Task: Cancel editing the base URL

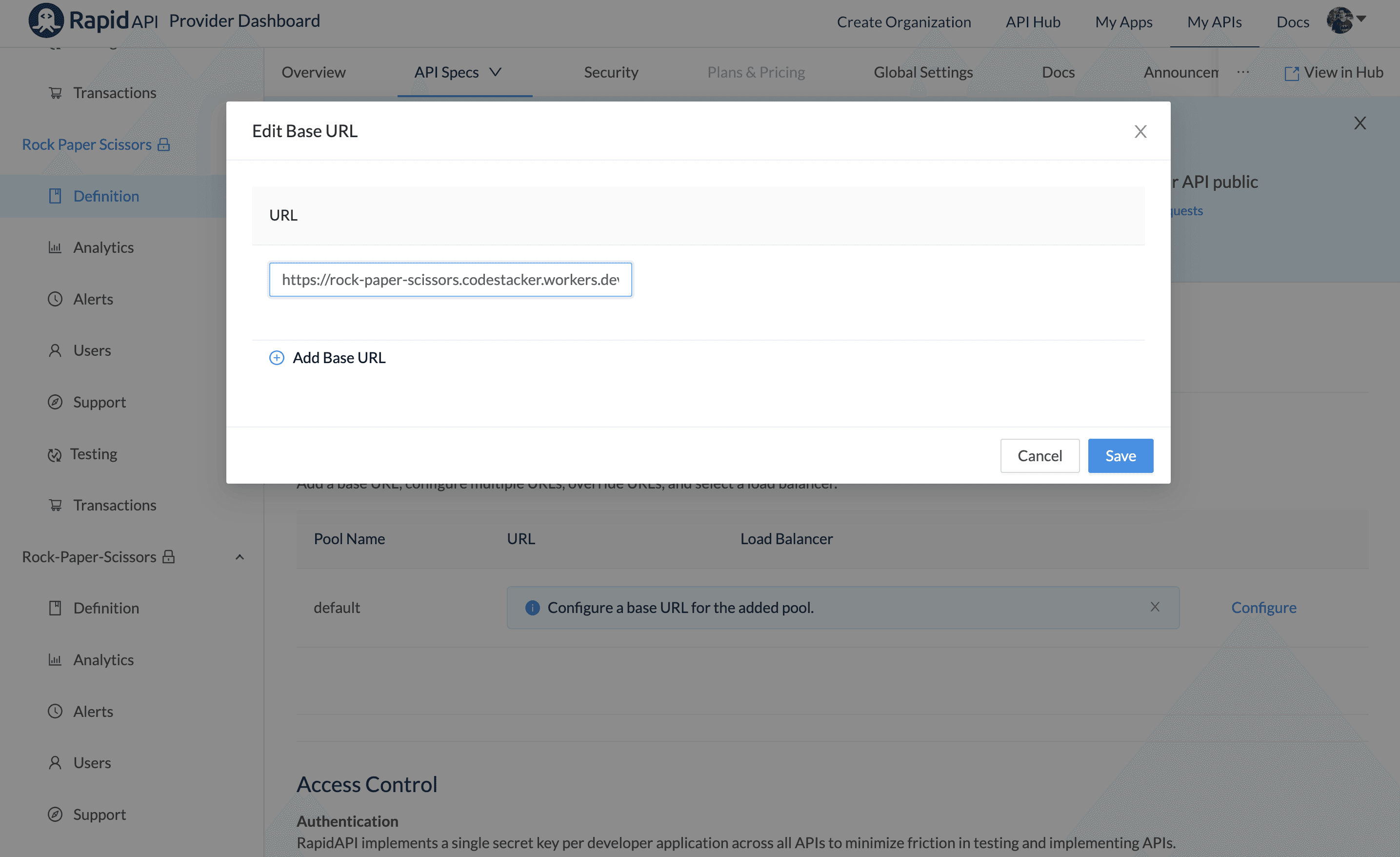Action: (1040, 456)
